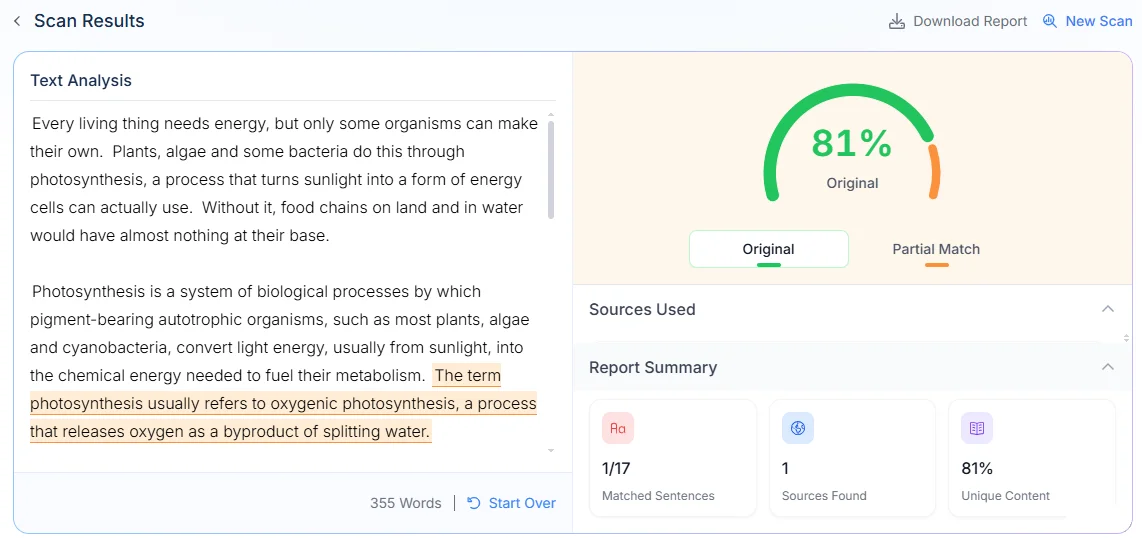Click the text scroll down arrow
Viewport: 1142px width, 538px height.
(551, 451)
